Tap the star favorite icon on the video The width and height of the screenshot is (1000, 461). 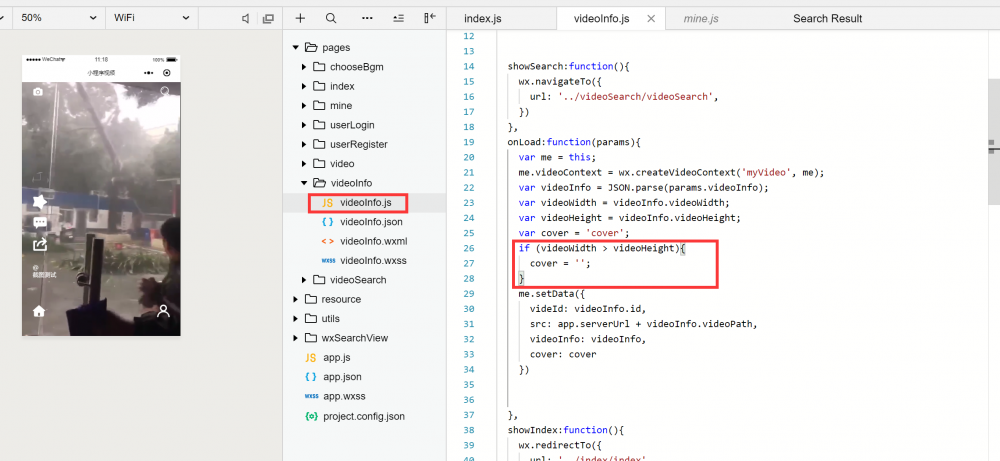click(40, 203)
